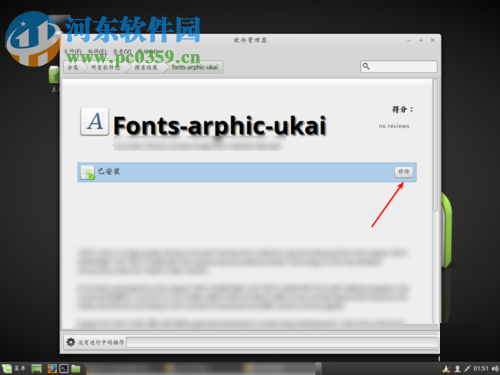Click the operations progress bar at bottom
The image size is (500, 375).
282,342
